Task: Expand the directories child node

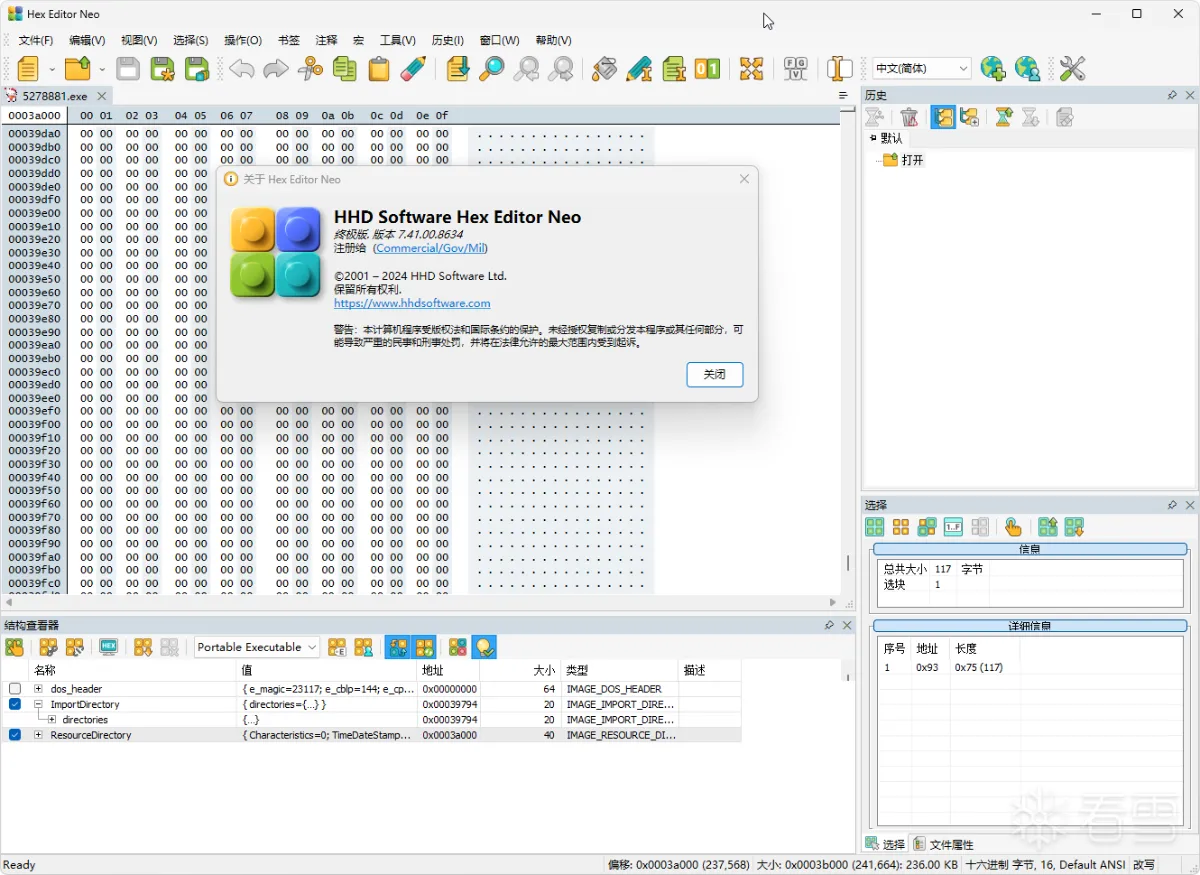Action: [x=52, y=720]
